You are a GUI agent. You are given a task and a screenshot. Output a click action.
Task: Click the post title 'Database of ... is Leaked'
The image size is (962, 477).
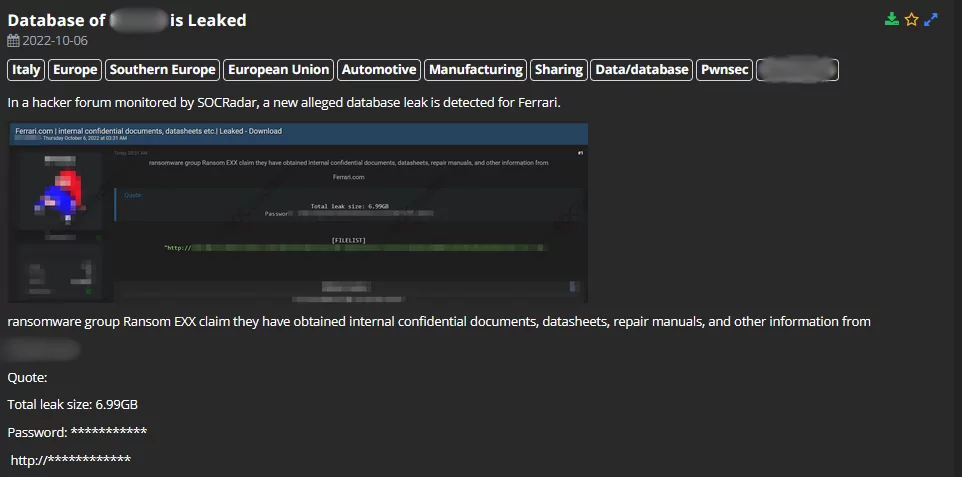(127, 20)
